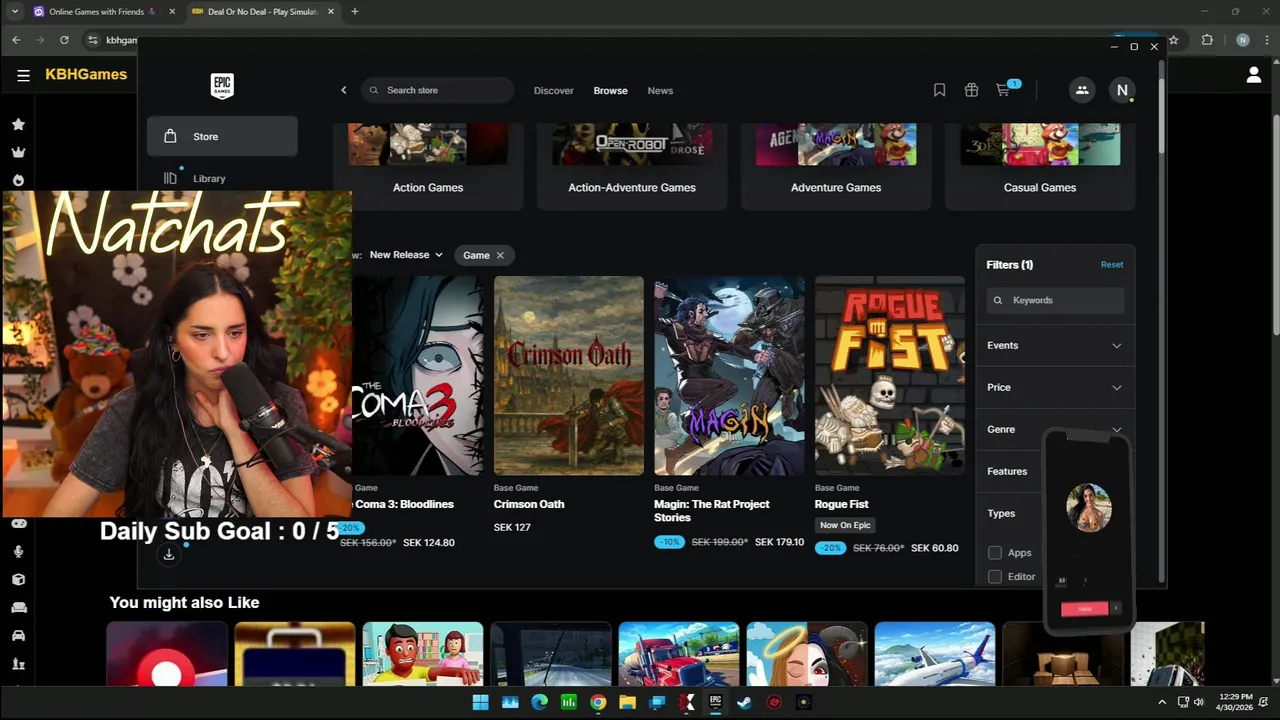This screenshot has width=1280, height=720.
Task: Open the KBHGames user account icon
Action: click(x=1253, y=74)
